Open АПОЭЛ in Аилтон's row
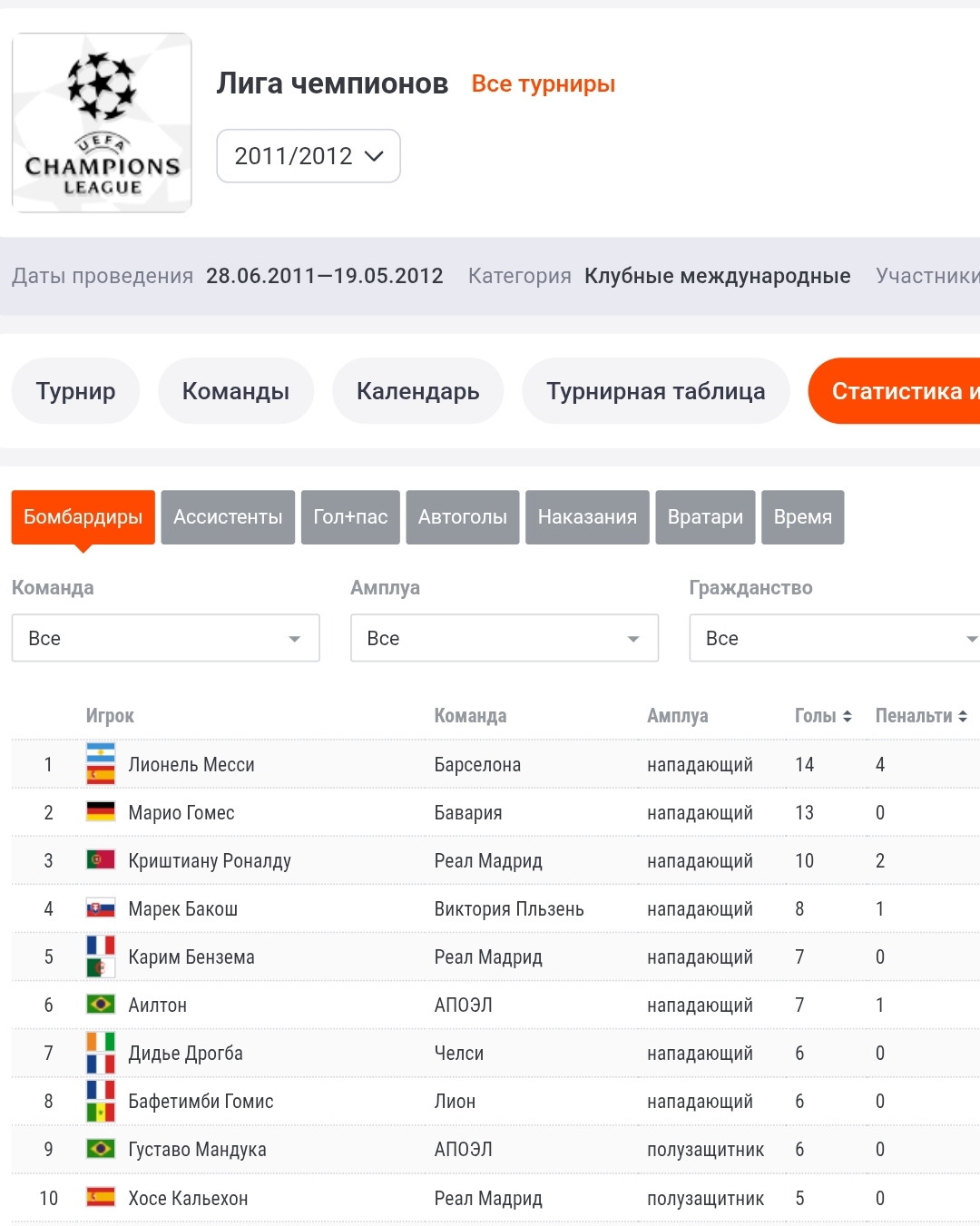The width and height of the screenshot is (980, 1226). point(463,1005)
